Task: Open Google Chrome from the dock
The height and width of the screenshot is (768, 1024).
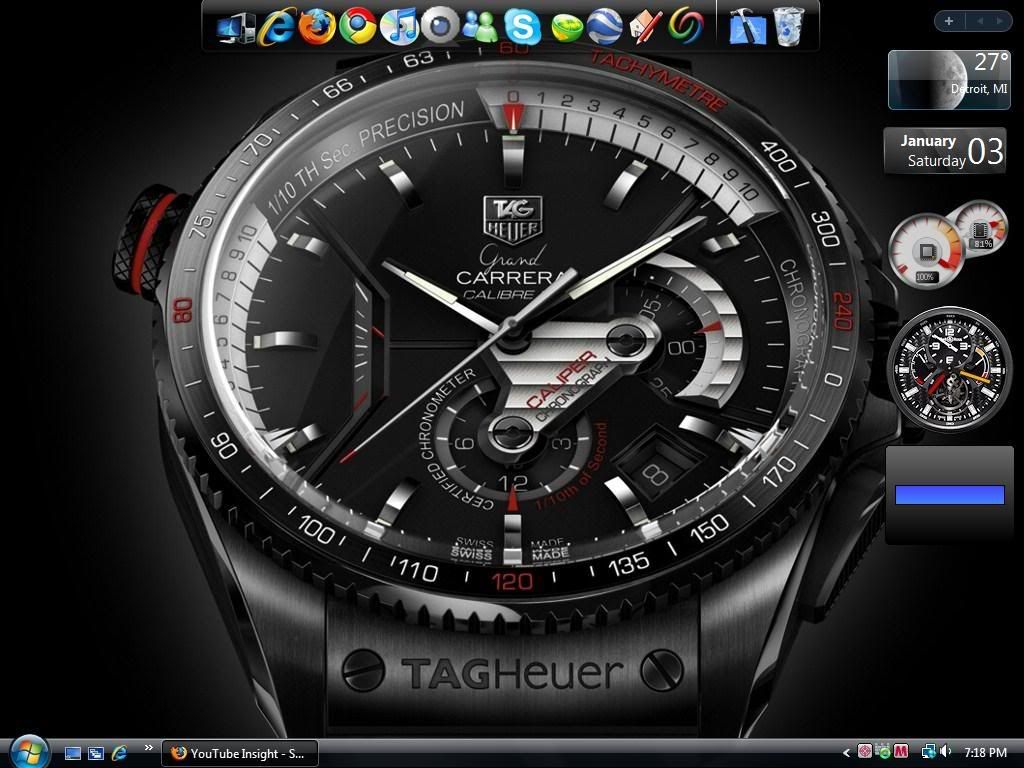Action: pyautogui.click(x=357, y=27)
